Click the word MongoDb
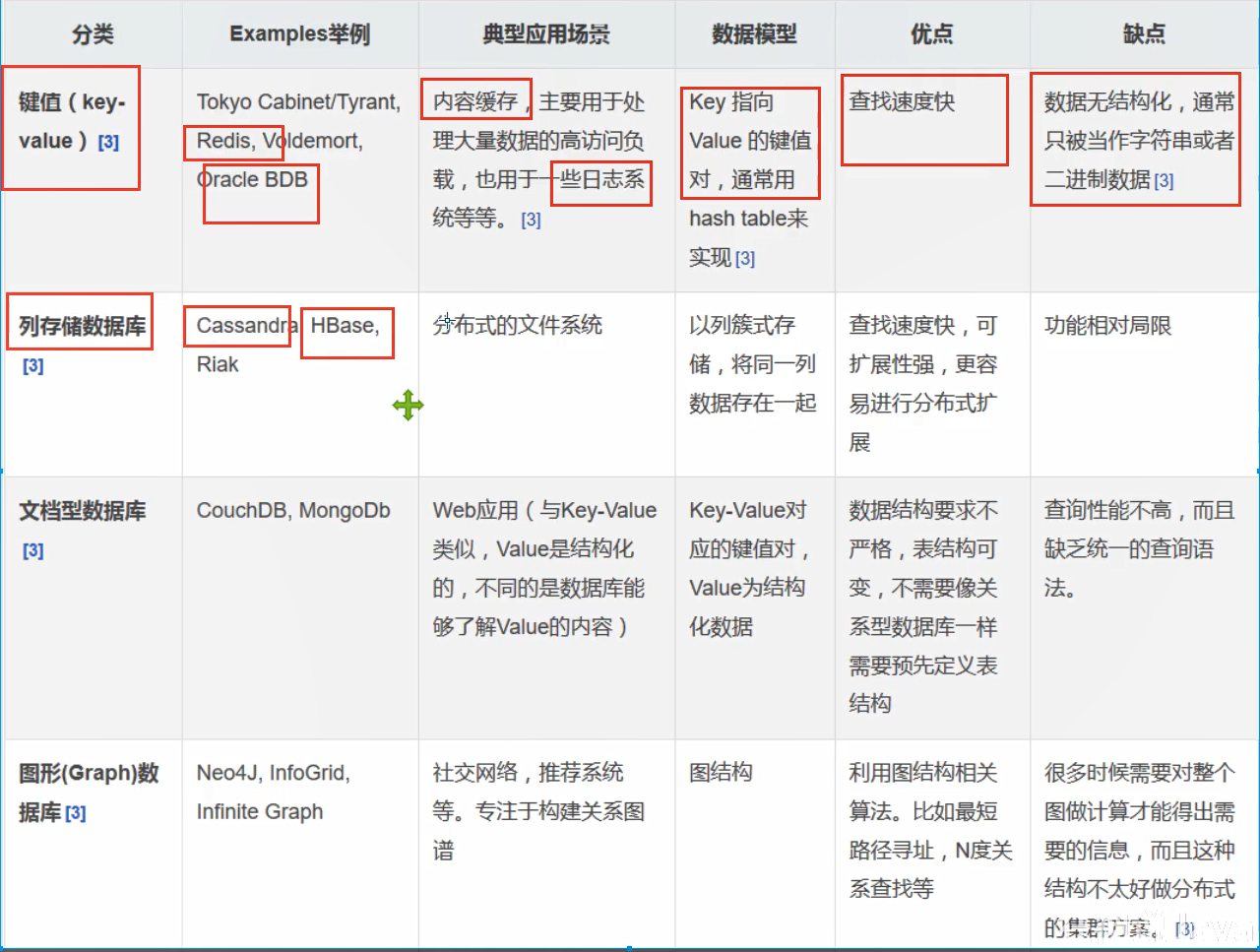 click(345, 511)
